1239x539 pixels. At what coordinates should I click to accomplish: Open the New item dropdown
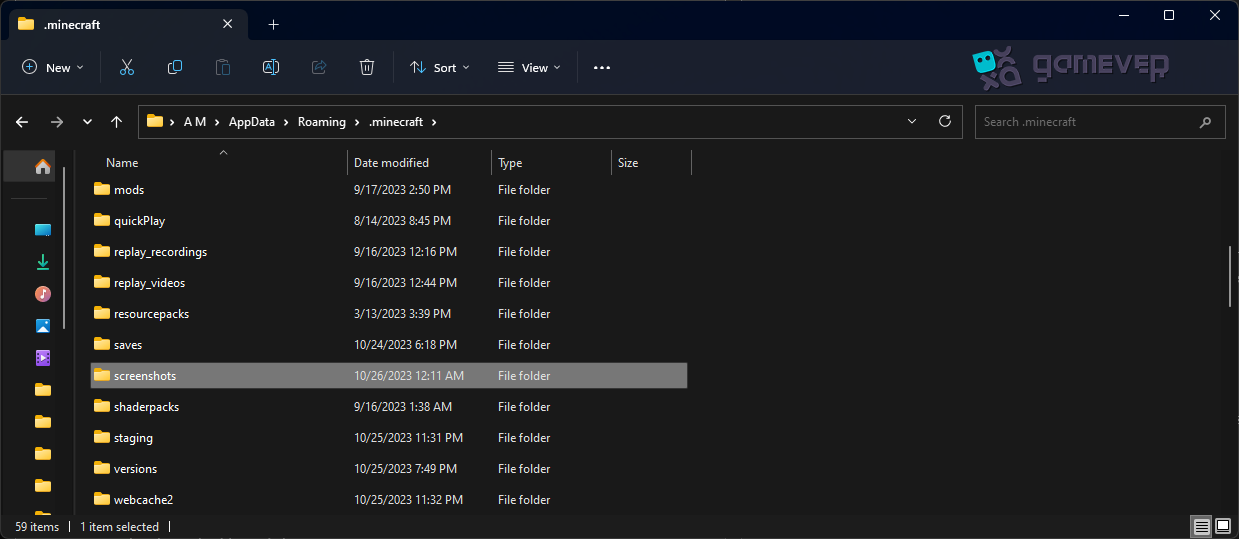[53, 67]
